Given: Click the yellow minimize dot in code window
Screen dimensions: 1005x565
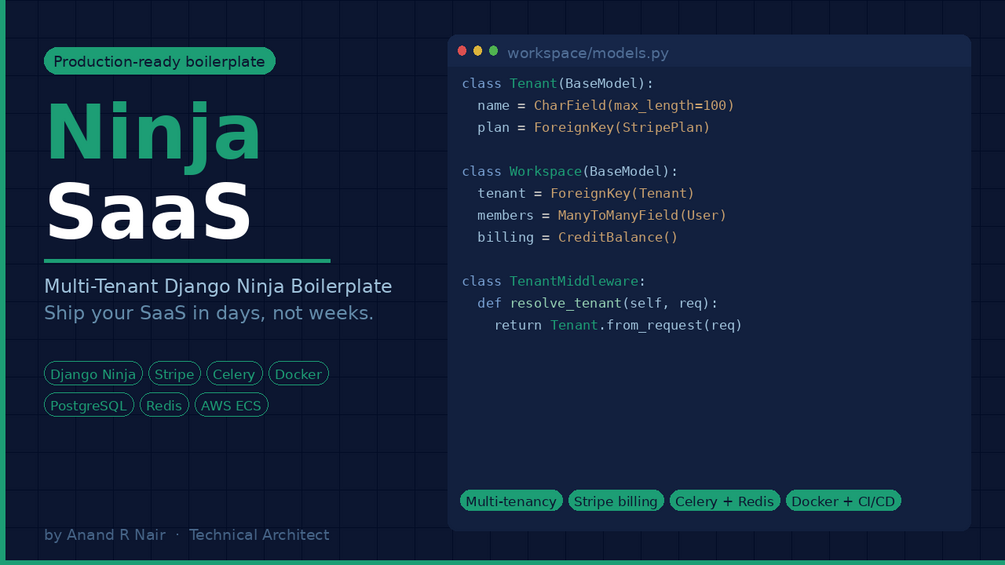Looking at the screenshot, I should (x=478, y=51).
